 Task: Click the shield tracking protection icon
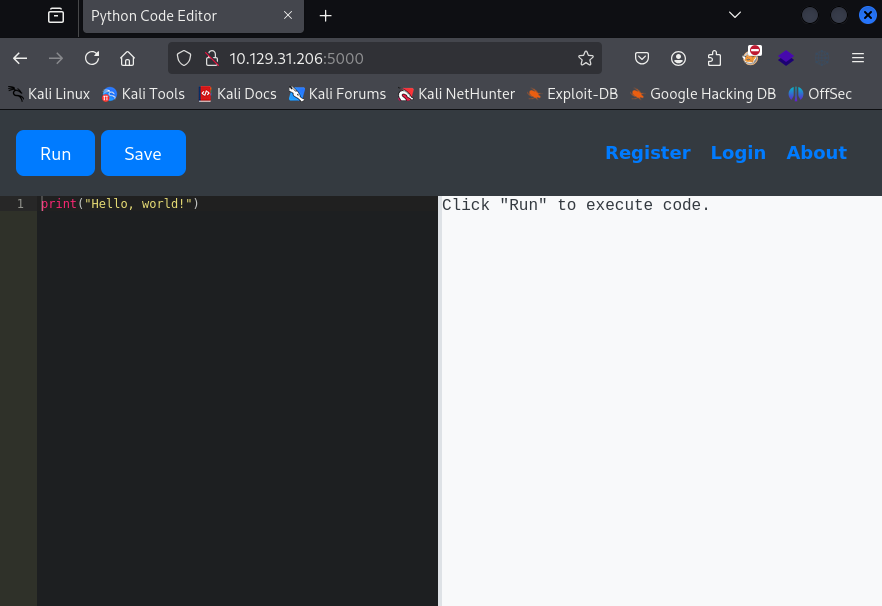[x=184, y=58]
